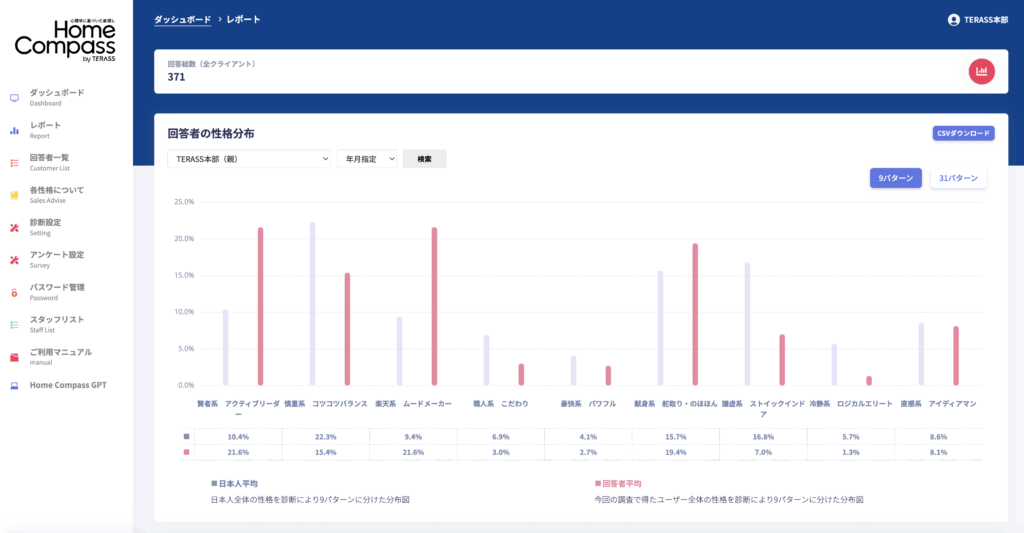Viewport: 1024px width, 533px height.
Task: Click the Password lock icon in sidebar
Action: 14,292
